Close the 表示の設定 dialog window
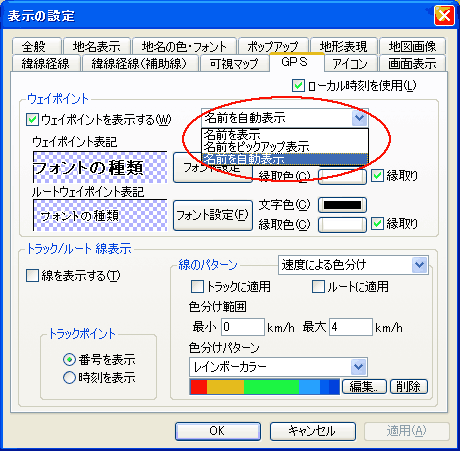Screen dimensions: 460x451 click(444, 15)
